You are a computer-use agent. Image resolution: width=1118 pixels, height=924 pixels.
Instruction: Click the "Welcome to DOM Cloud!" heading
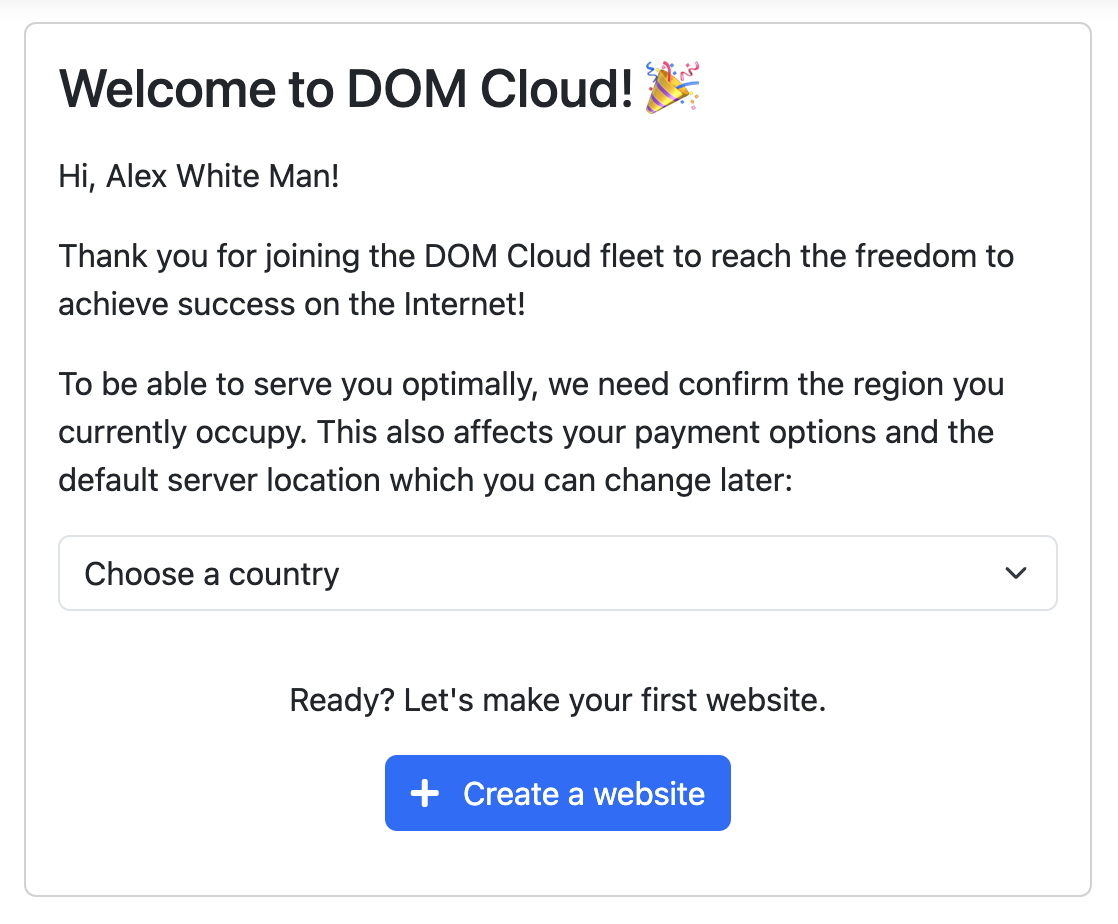pyautogui.click(x=346, y=90)
